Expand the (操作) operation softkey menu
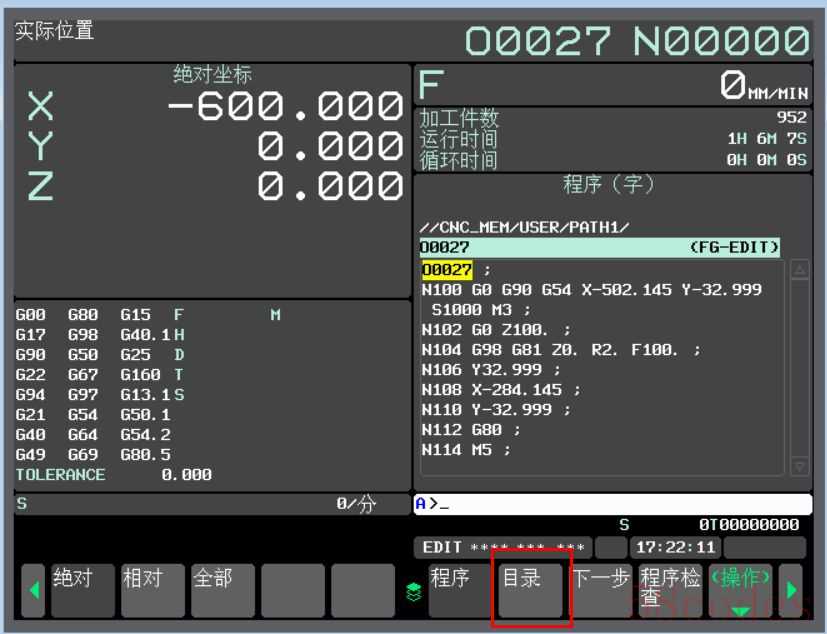Screen dimensions: 827x634 (x=740, y=590)
